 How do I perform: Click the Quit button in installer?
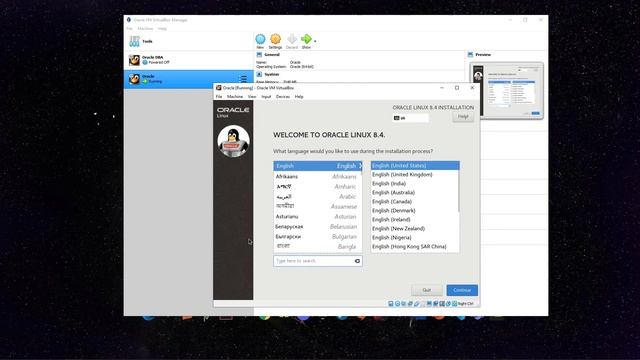pyautogui.click(x=427, y=290)
